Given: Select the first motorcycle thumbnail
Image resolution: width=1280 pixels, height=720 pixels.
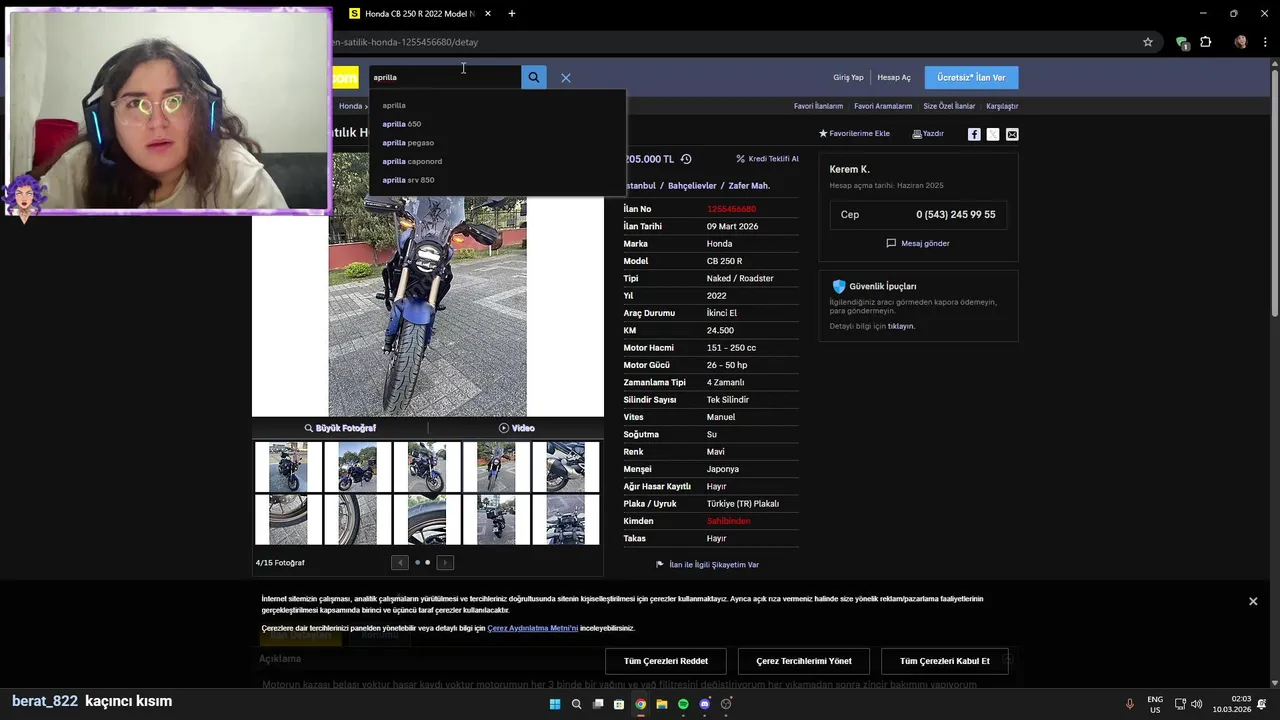Looking at the screenshot, I should click(288, 467).
